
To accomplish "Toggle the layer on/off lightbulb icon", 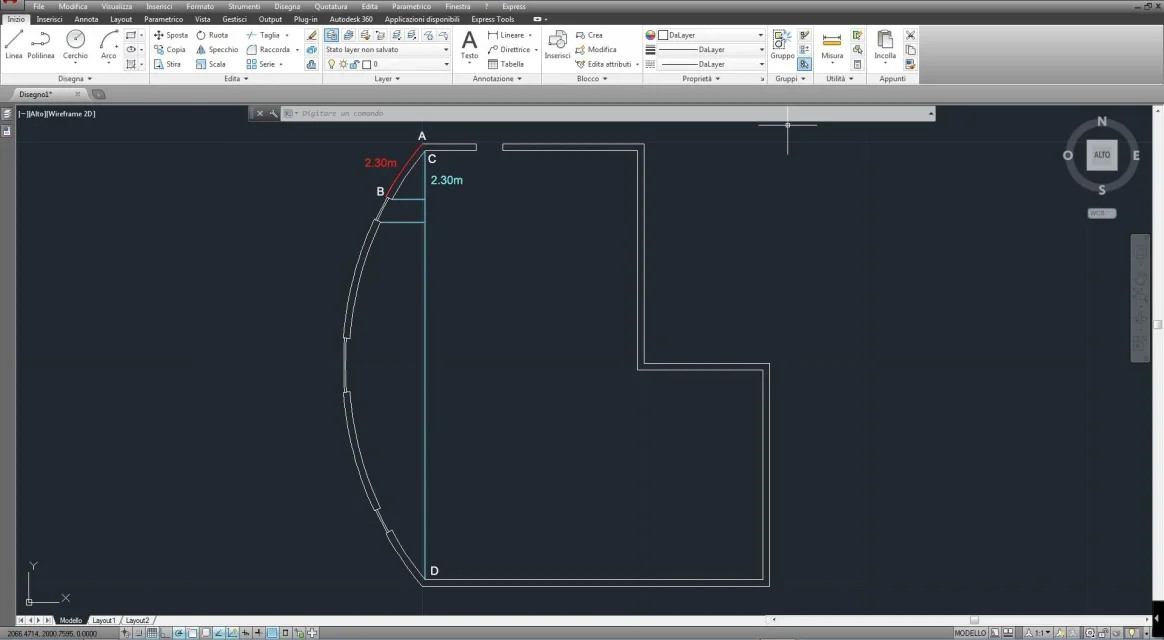I will (332, 65).
